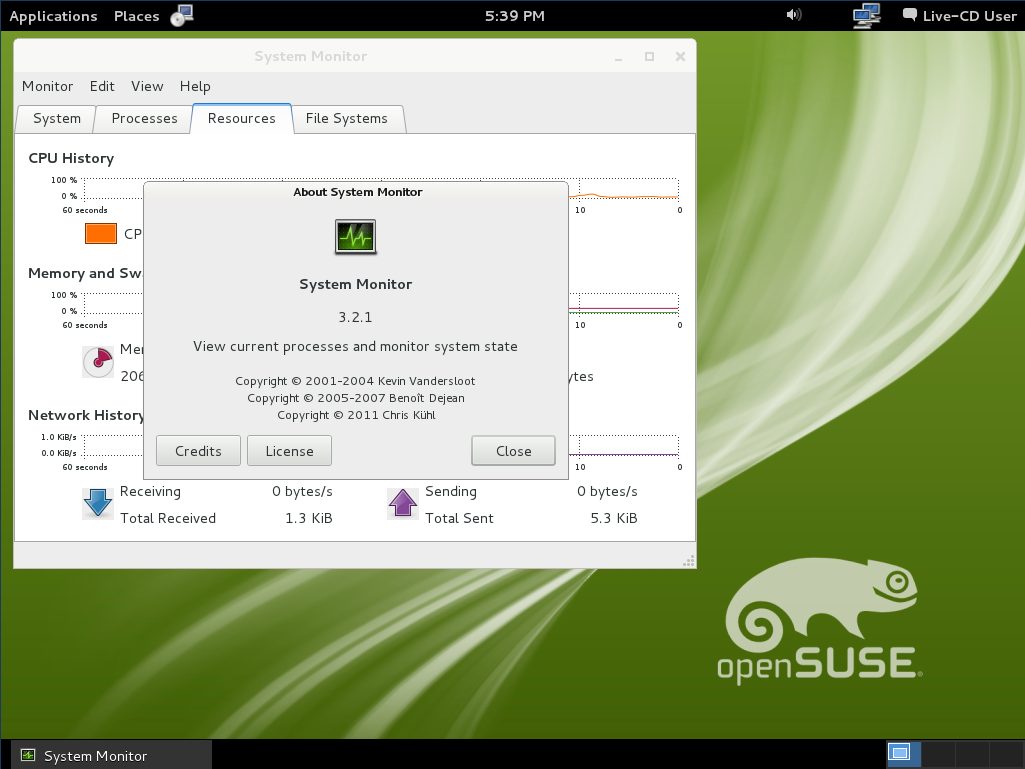The image size is (1025, 769).
Task: Open the Applications menu in top panel
Action: (53, 16)
